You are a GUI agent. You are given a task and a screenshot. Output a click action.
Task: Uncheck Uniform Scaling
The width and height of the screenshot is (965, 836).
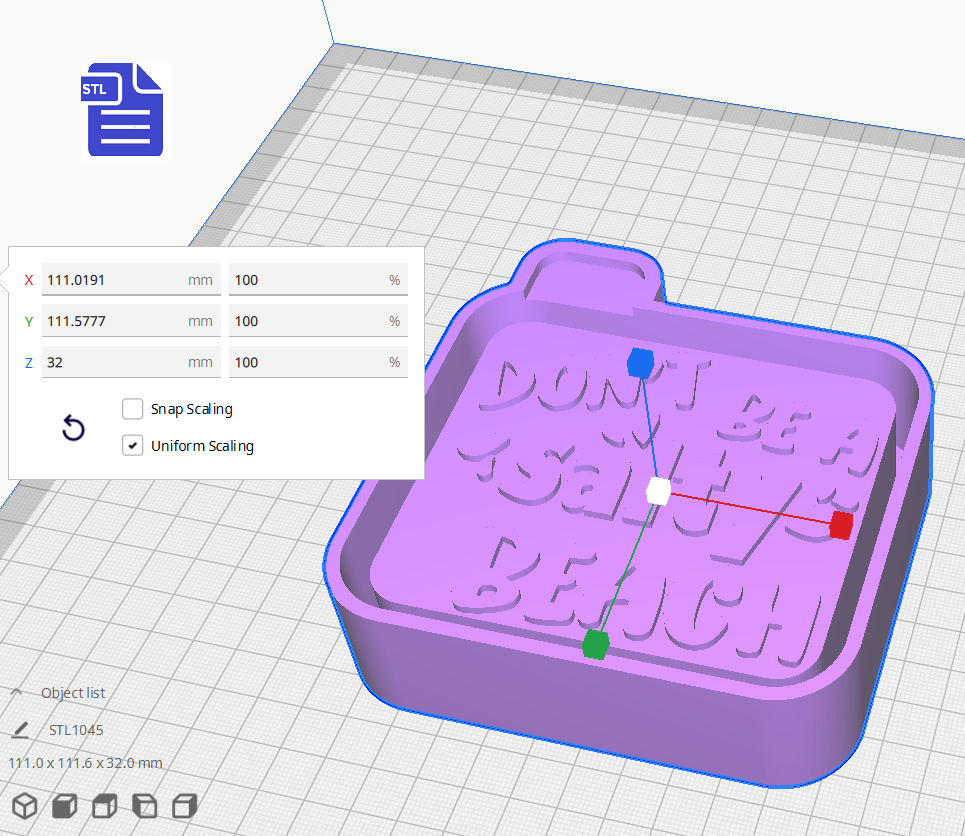[132, 445]
